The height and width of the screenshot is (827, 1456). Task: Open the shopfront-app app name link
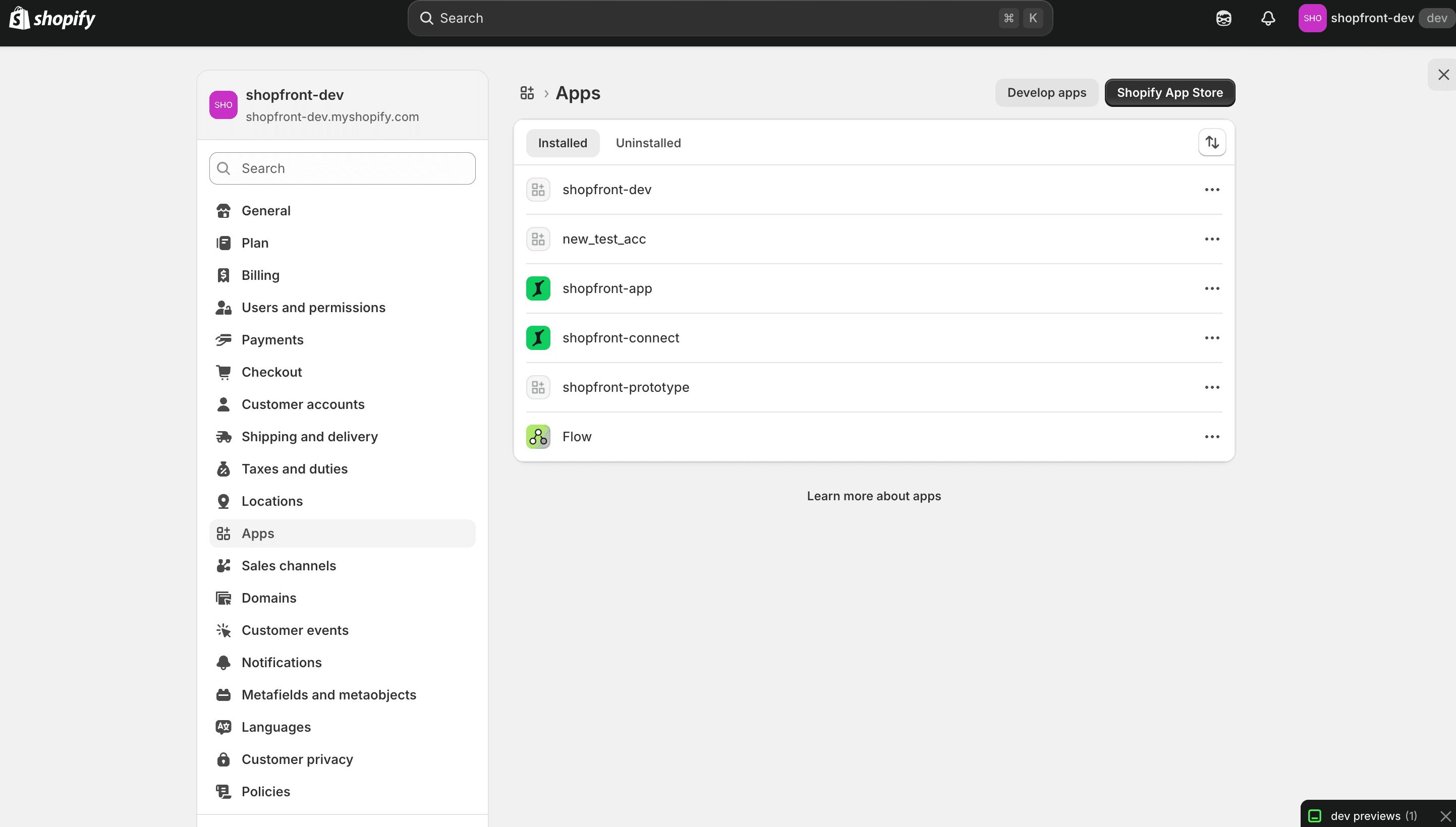[x=607, y=288]
